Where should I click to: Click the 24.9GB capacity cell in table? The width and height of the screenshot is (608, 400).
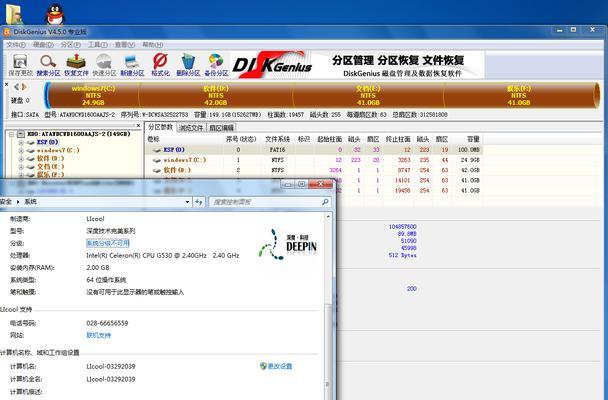point(470,160)
